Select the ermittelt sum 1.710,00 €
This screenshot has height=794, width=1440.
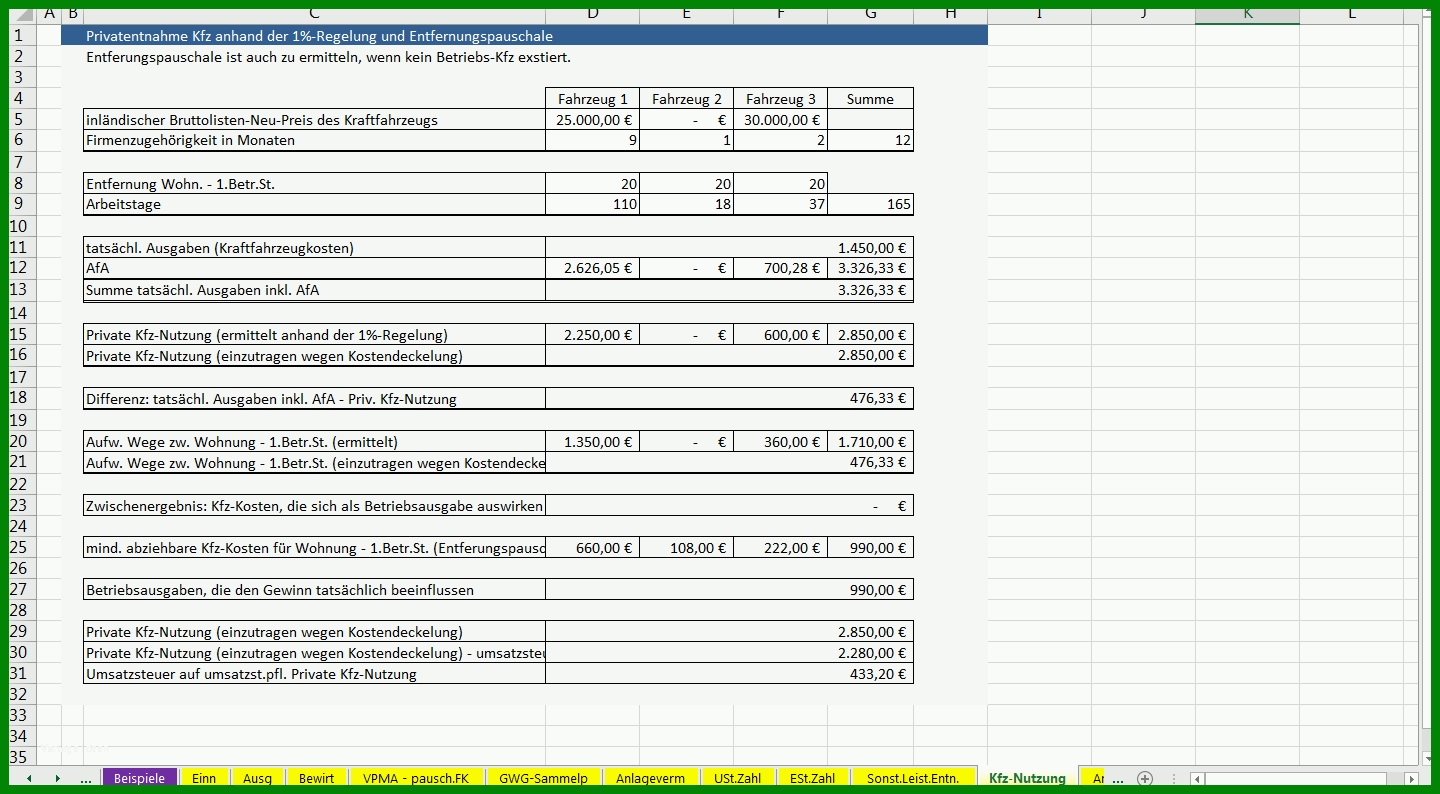[x=870, y=442]
